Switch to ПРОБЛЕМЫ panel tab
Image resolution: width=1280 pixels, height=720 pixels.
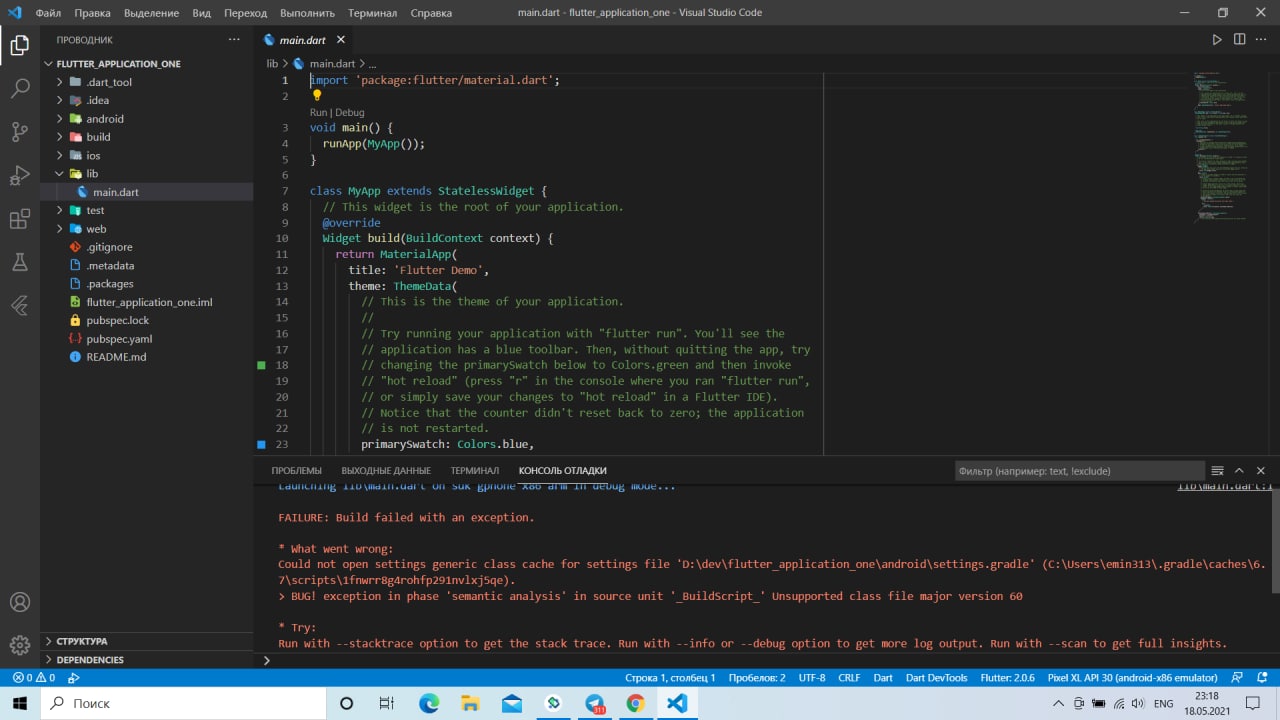296,471
